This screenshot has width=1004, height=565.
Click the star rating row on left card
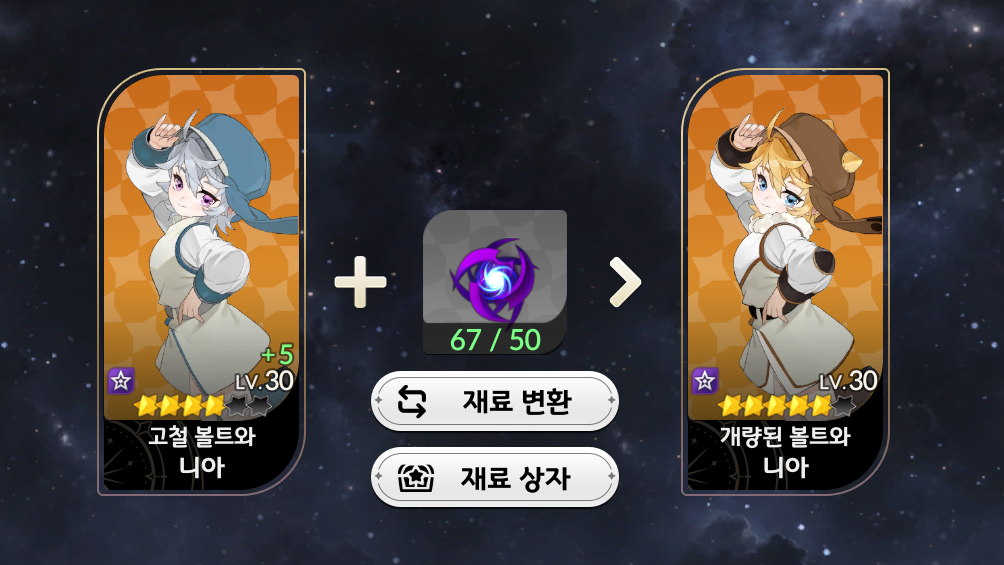click(x=203, y=405)
